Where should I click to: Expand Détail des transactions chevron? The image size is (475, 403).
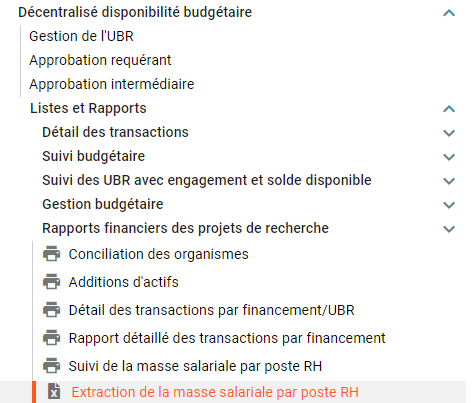point(449,133)
